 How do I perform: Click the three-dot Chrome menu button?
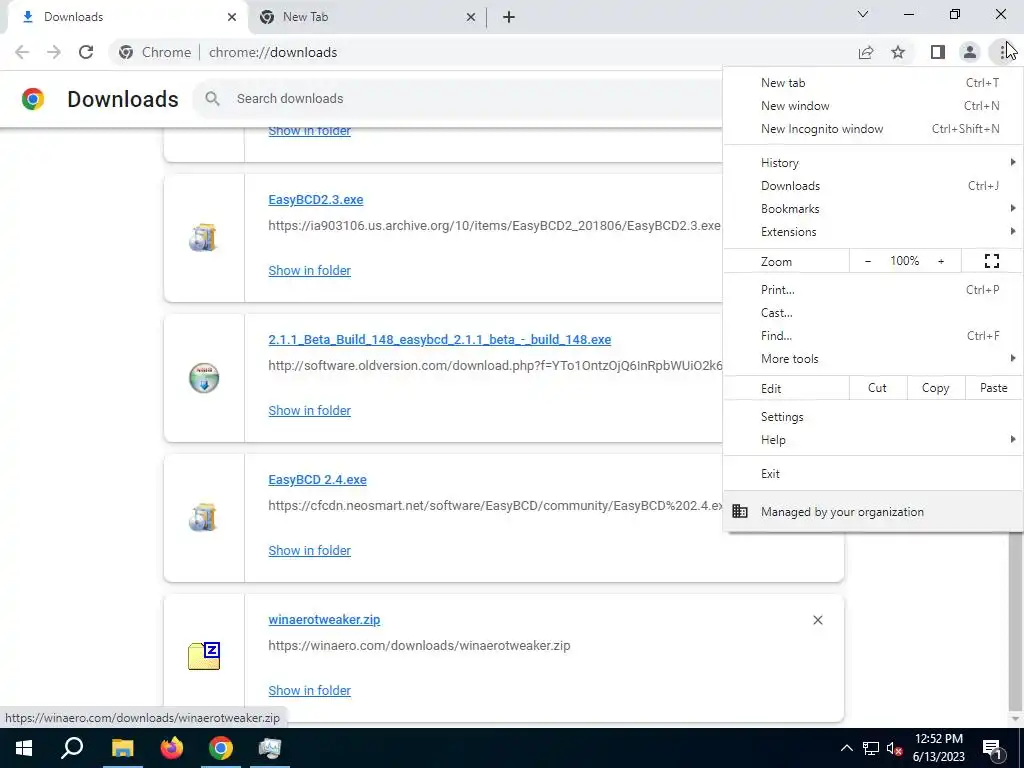tap(1003, 52)
